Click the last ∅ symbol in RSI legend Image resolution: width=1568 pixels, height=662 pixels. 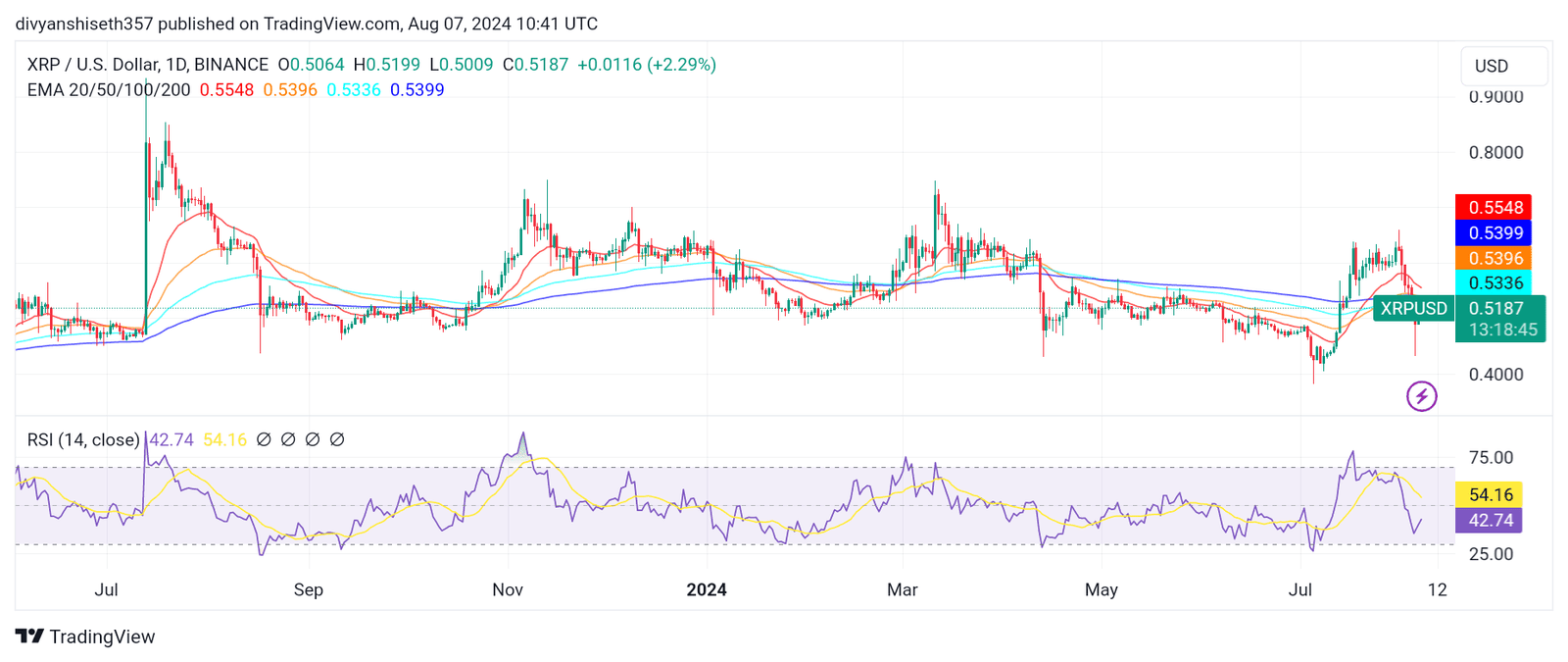coord(337,440)
